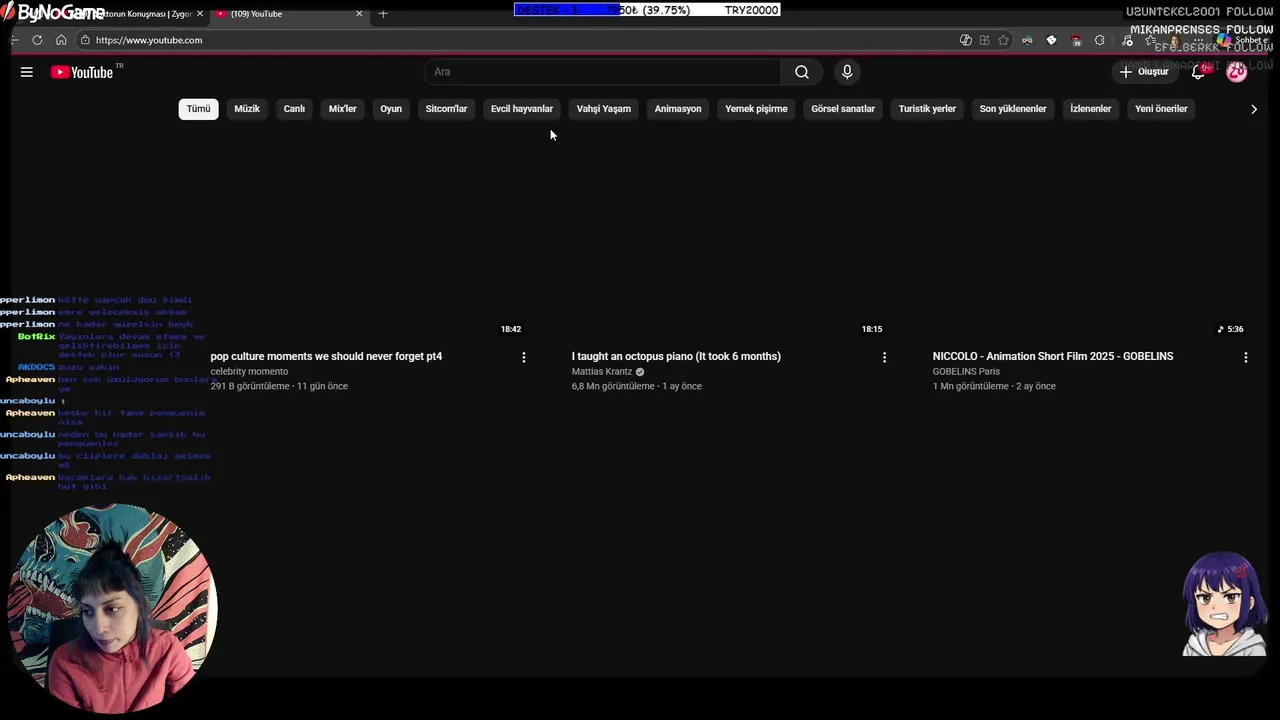1280x720 pixels.
Task: Open the Copilot Sohbet et button
Action: (x=1244, y=40)
